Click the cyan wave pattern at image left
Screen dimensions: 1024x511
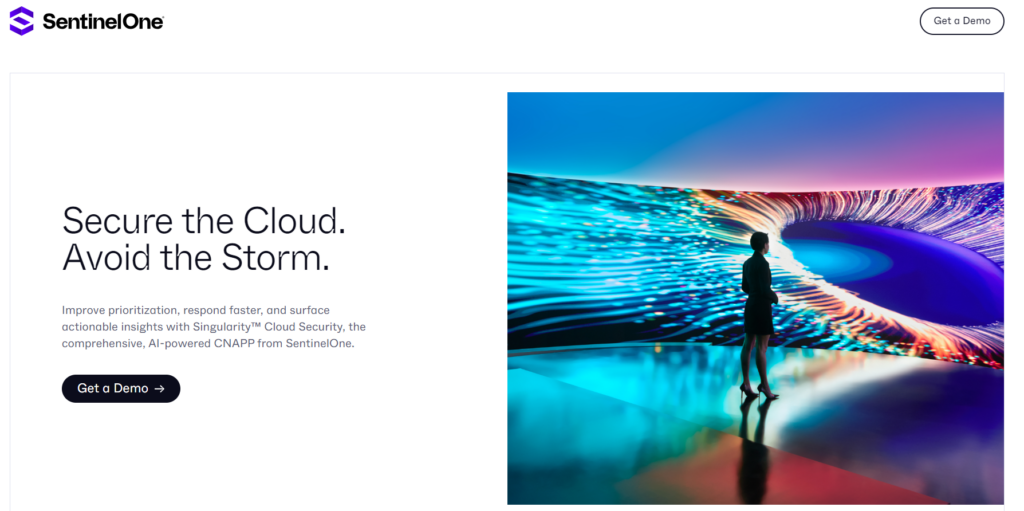tap(580, 260)
